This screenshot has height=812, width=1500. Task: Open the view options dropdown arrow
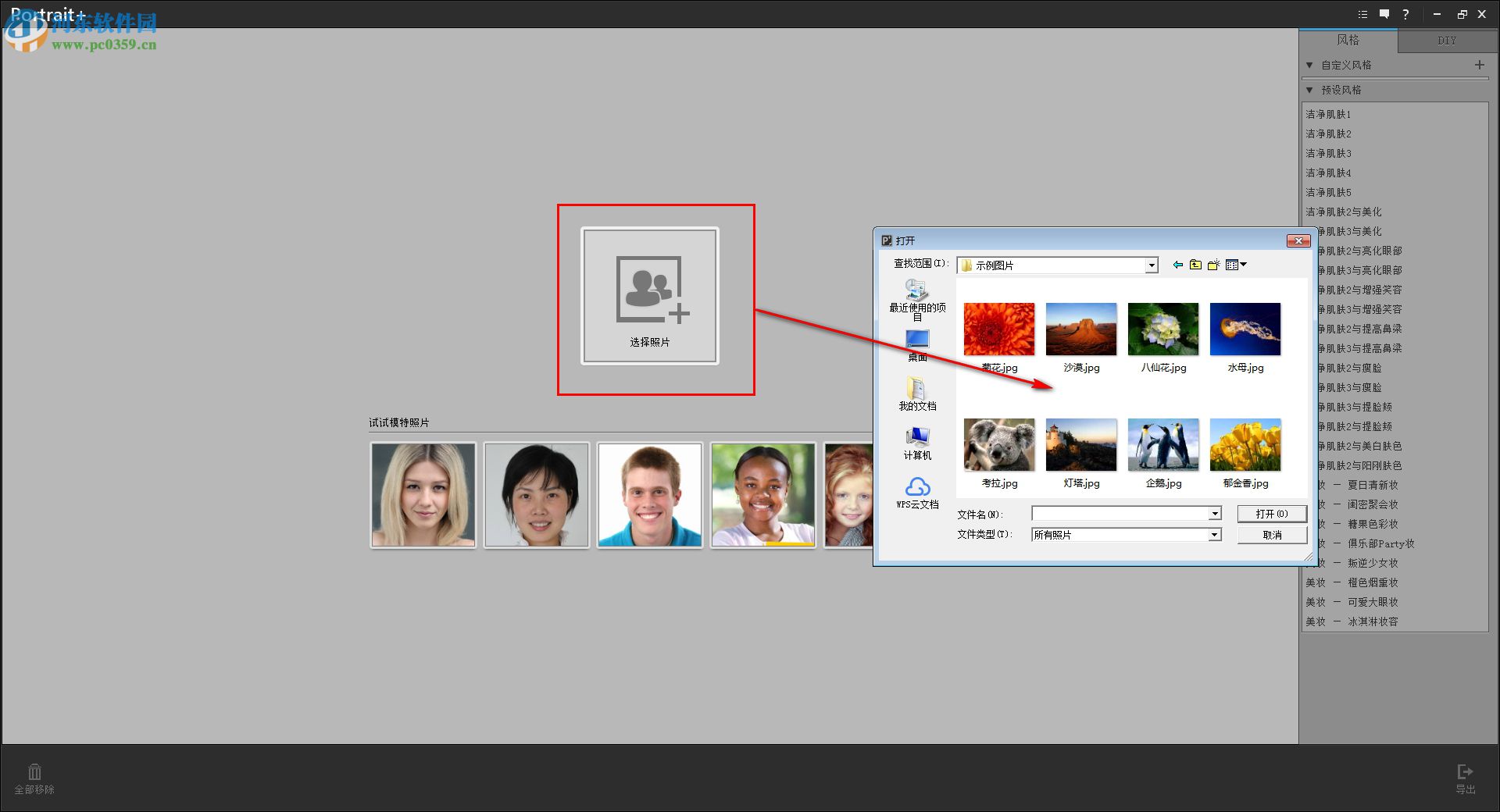pos(1242,265)
